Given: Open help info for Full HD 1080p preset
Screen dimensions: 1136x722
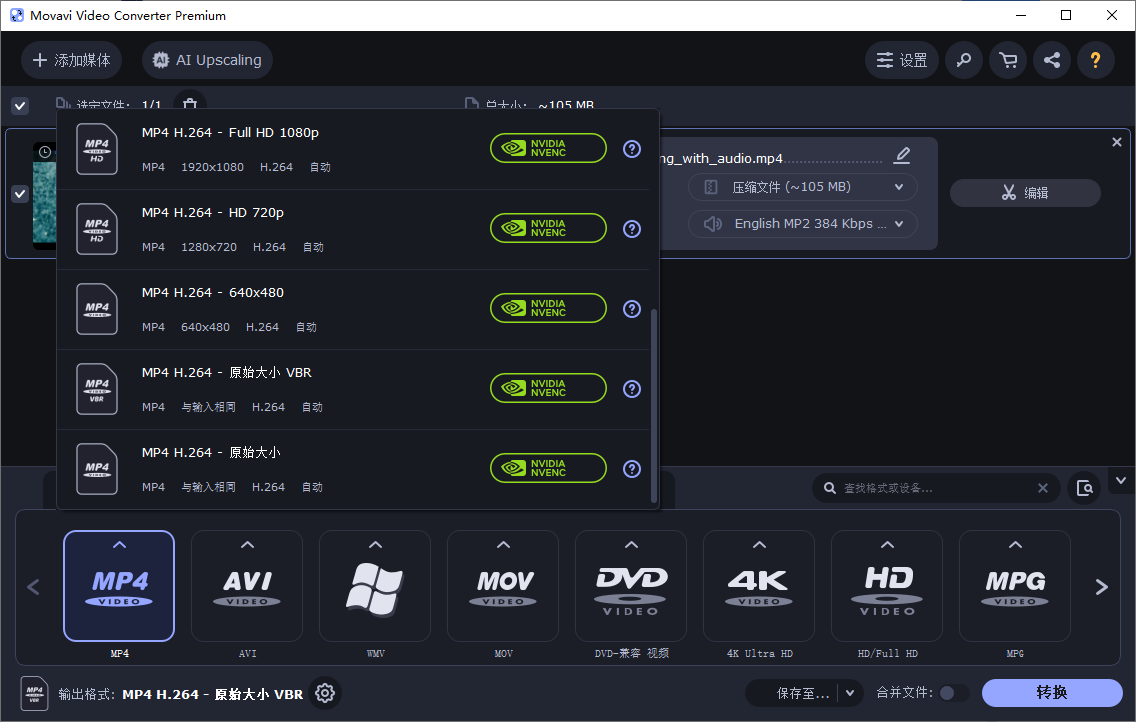Looking at the screenshot, I should pyautogui.click(x=632, y=149).
